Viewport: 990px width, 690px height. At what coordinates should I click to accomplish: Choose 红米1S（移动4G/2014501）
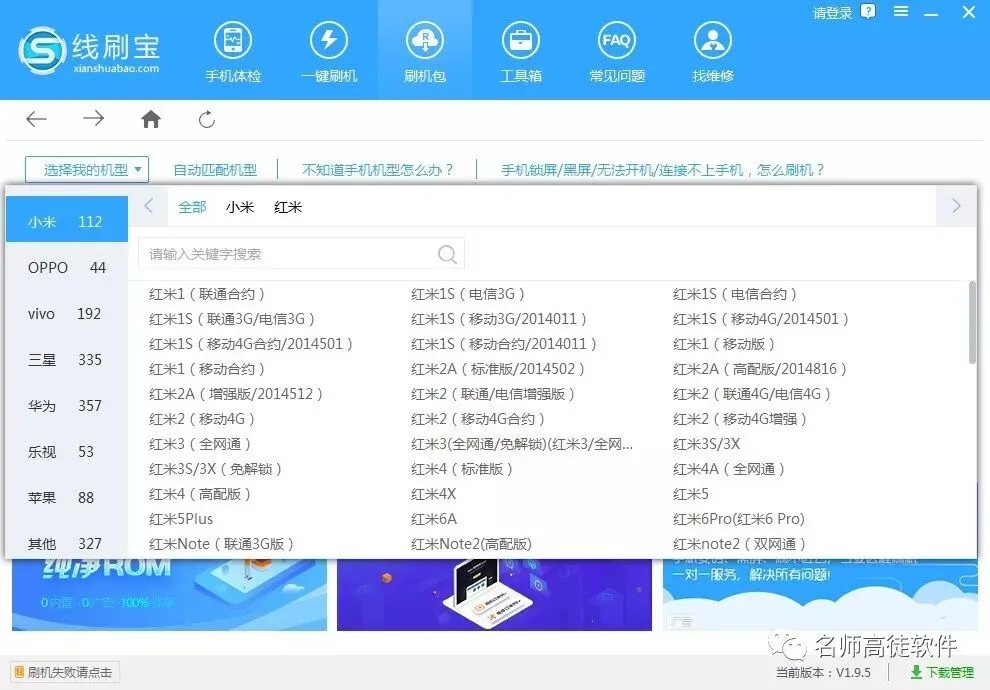tap(761, 319)
